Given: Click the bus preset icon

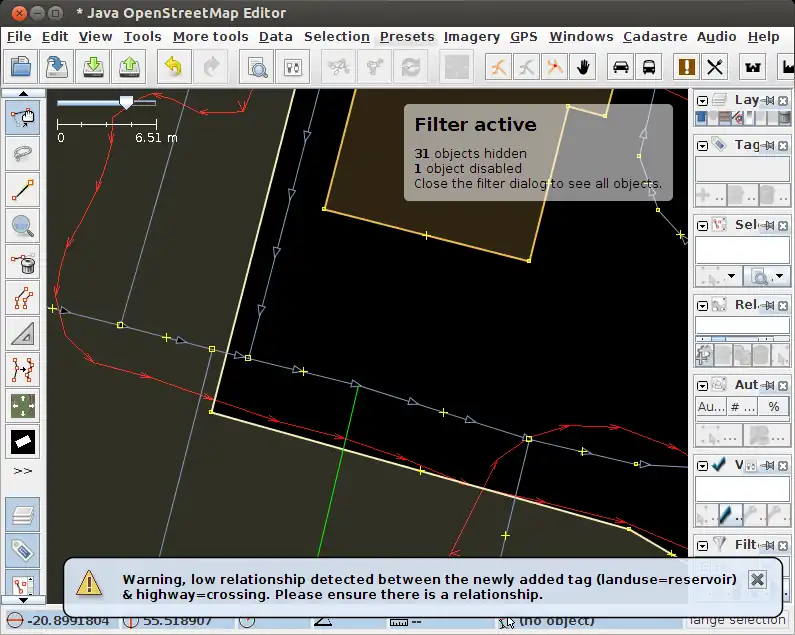Looking at the screenshot, I should pyautogui.click(x=650, y=67).
